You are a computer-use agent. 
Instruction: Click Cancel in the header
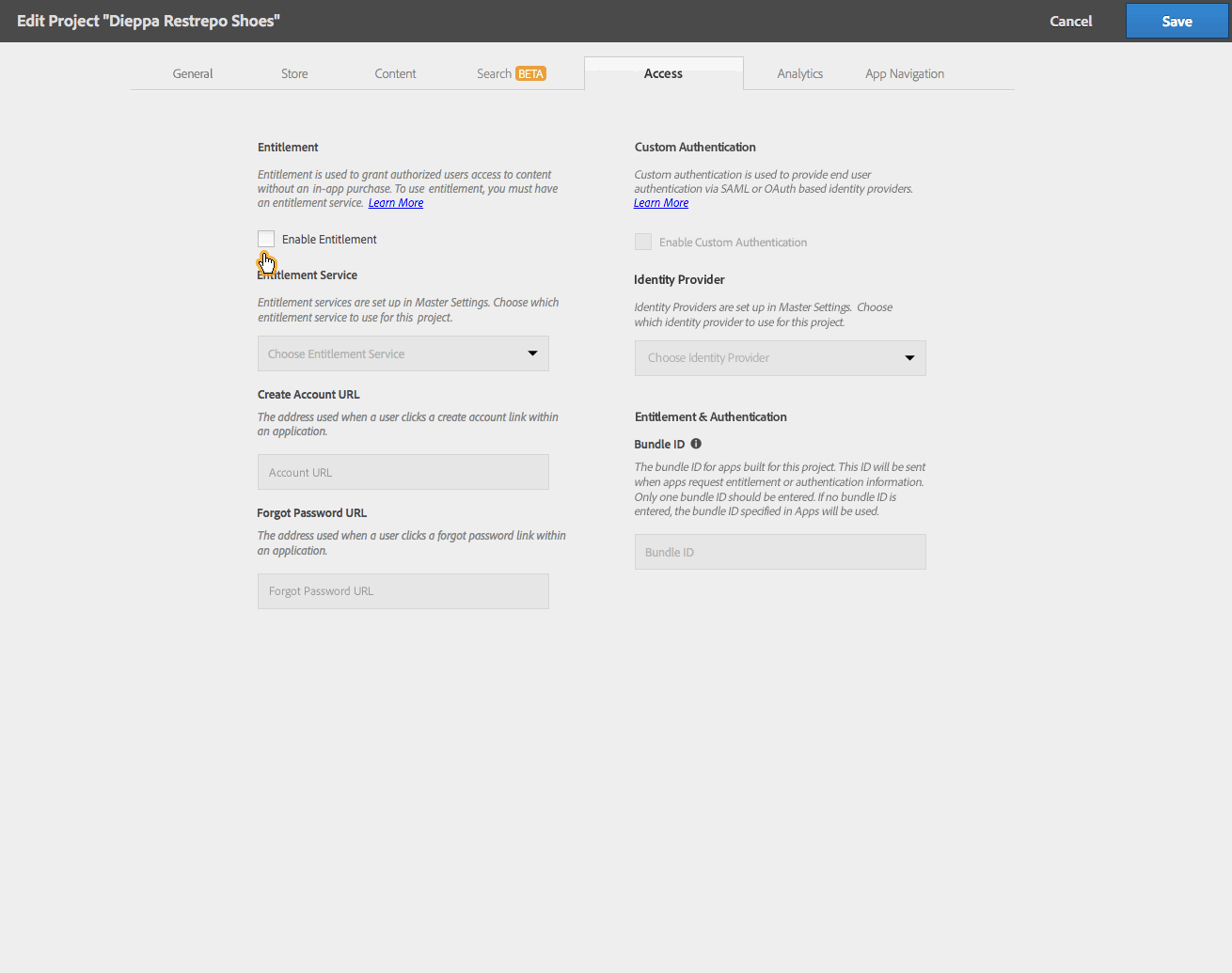(1071, 21)
